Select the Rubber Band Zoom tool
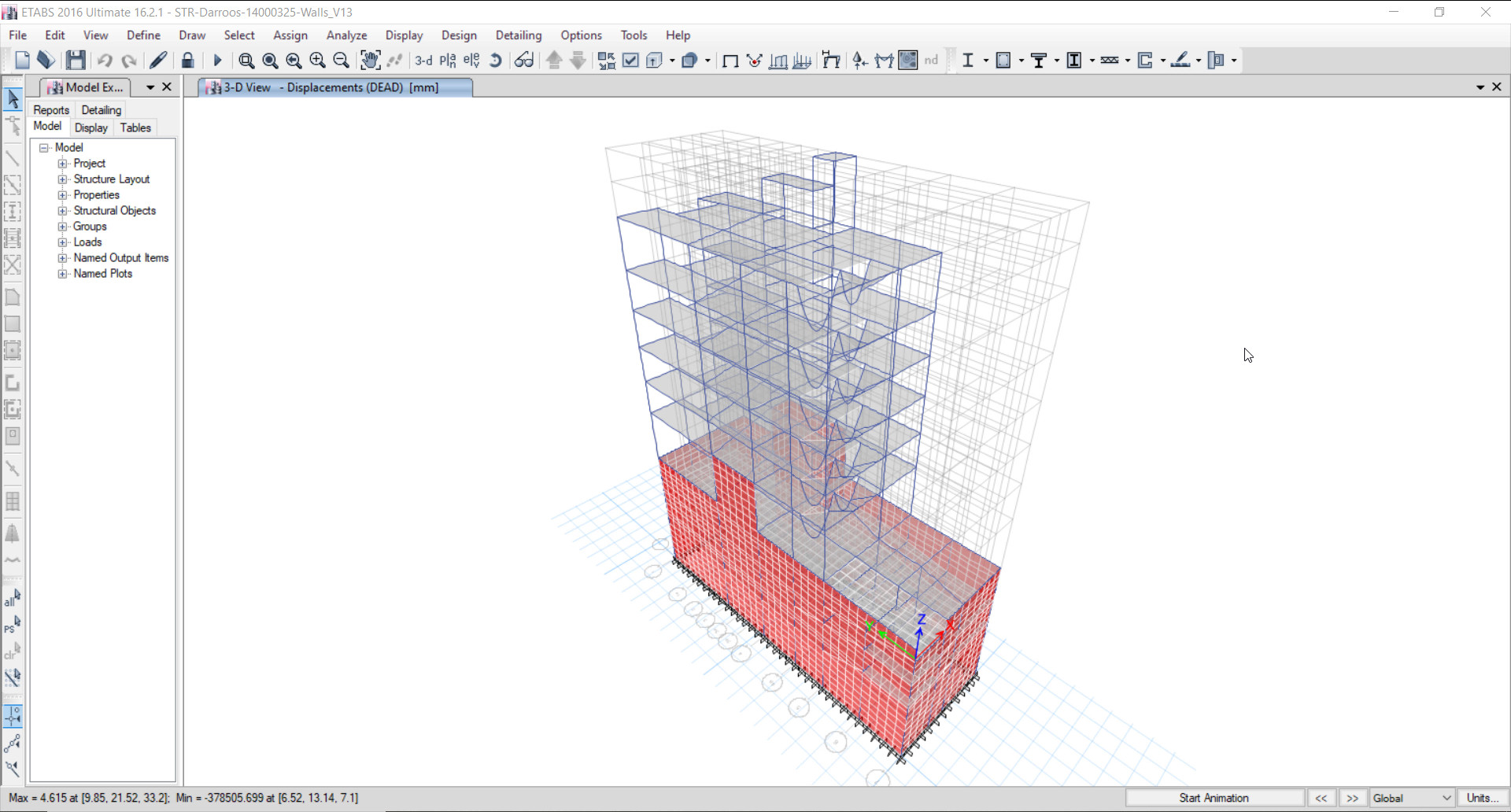 246,61
